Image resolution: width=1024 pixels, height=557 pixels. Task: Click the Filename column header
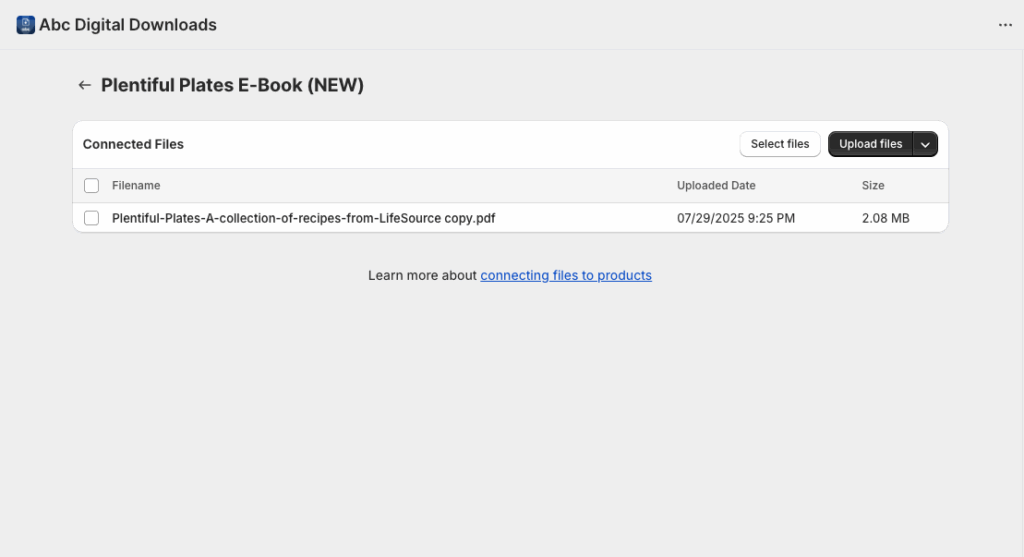136,185
